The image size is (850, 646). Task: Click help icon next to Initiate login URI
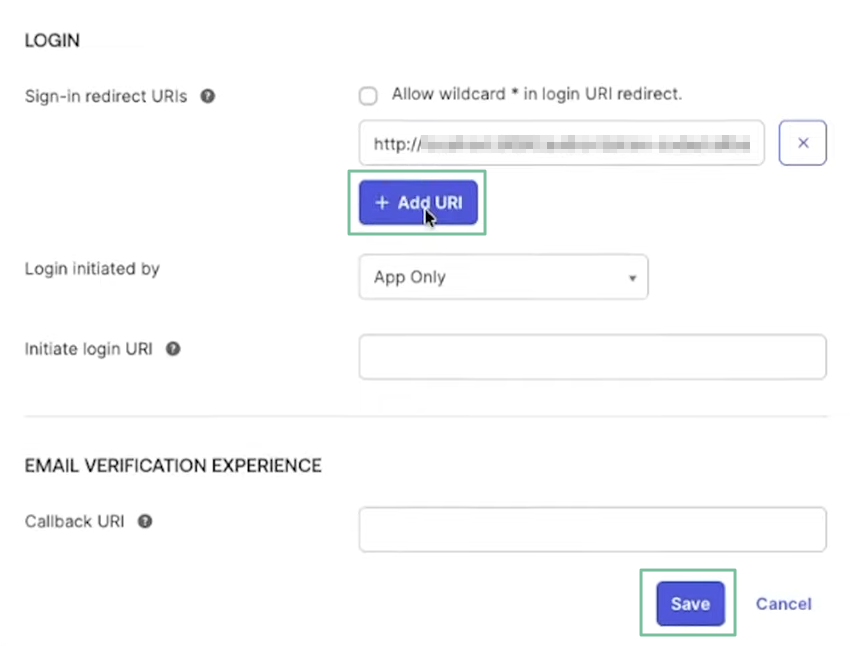tap(173, 349)
